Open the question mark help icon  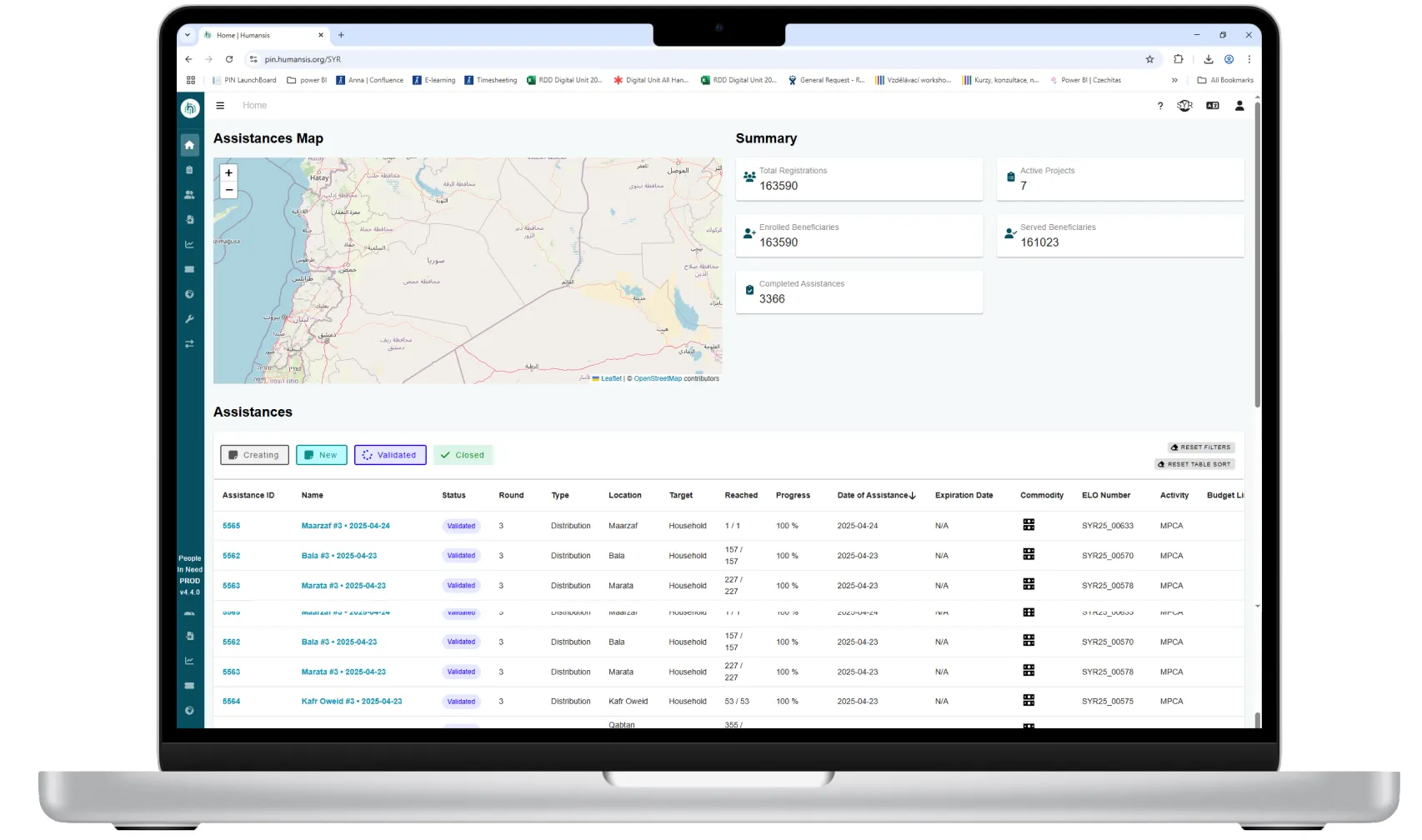[x=1160, y=106]
